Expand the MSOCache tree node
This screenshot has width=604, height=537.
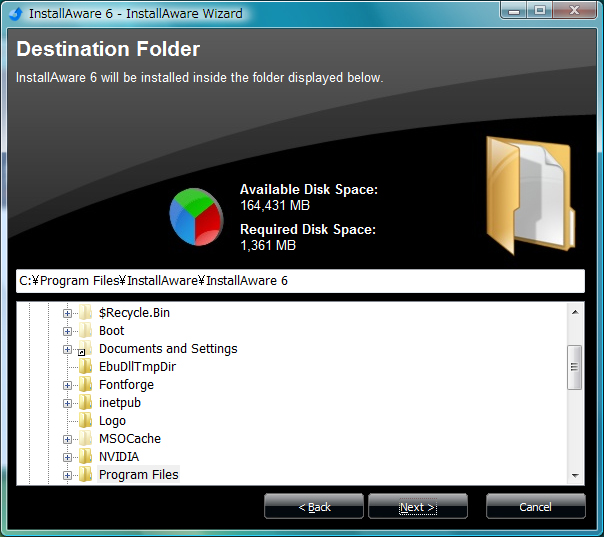(67, 439)
